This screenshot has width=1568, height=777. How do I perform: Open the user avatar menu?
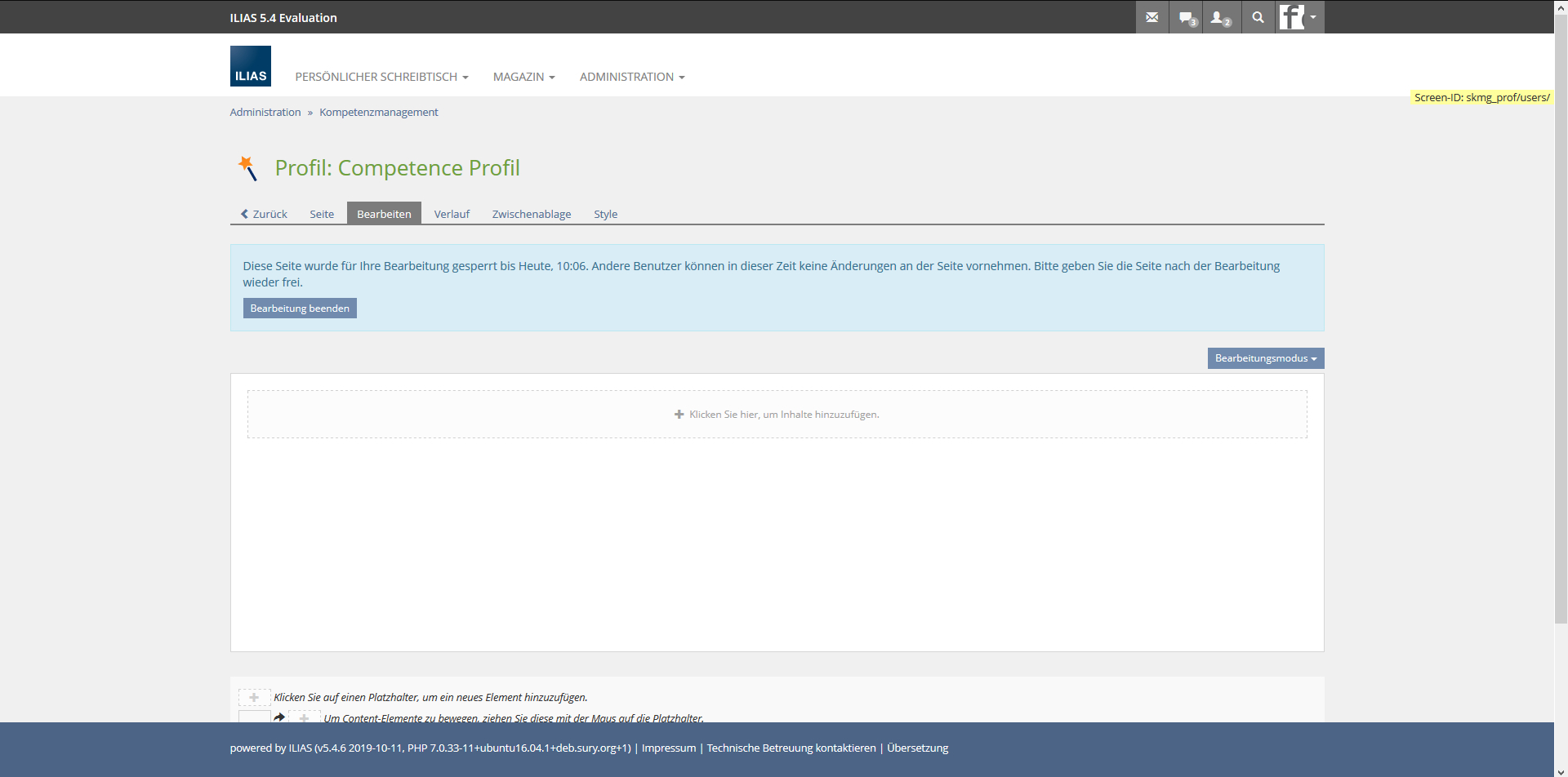click(x=1298, y=17)
